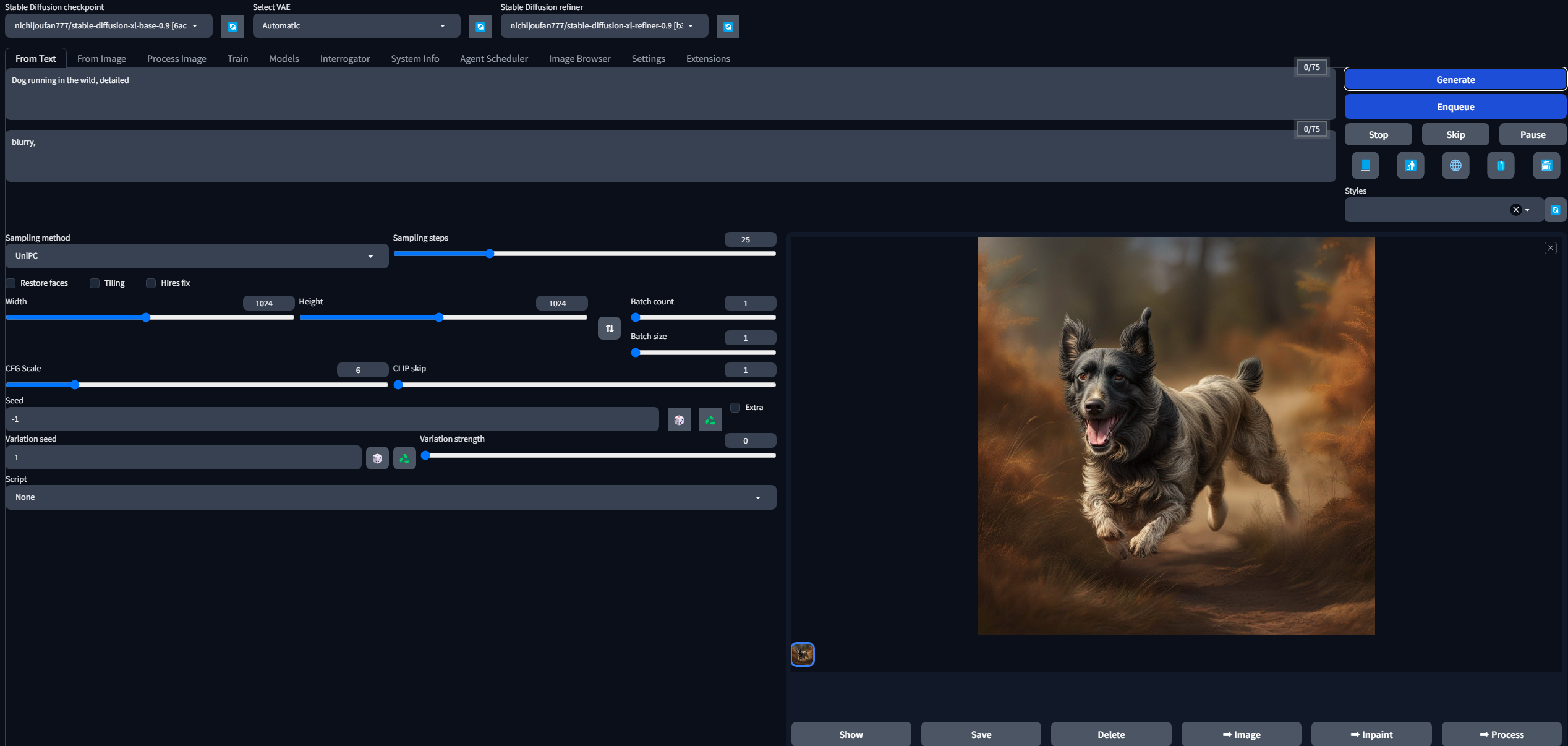Refresh the Stable Diffusion checkpoint list

point(232,27)
